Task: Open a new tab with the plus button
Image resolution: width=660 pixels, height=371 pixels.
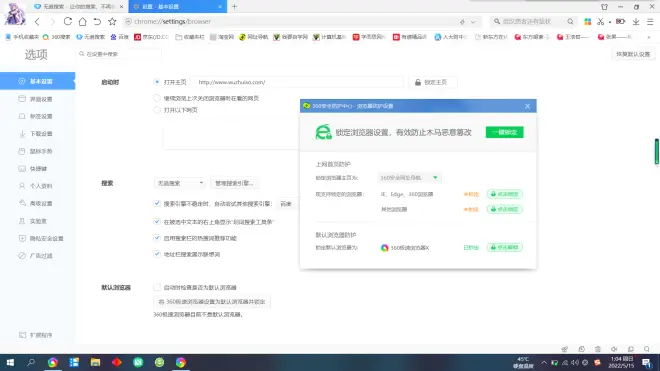Action: [234, 6]
